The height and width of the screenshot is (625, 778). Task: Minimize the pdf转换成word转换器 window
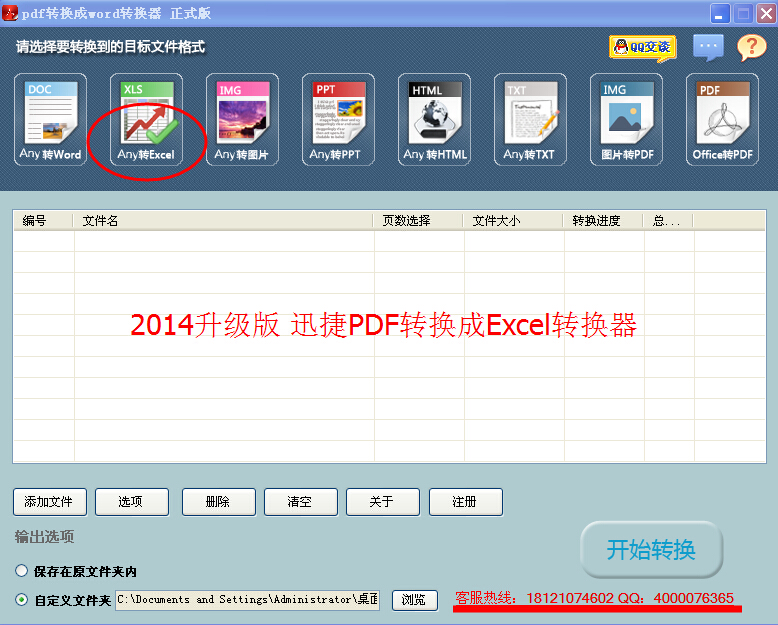(x=719, y=13)
